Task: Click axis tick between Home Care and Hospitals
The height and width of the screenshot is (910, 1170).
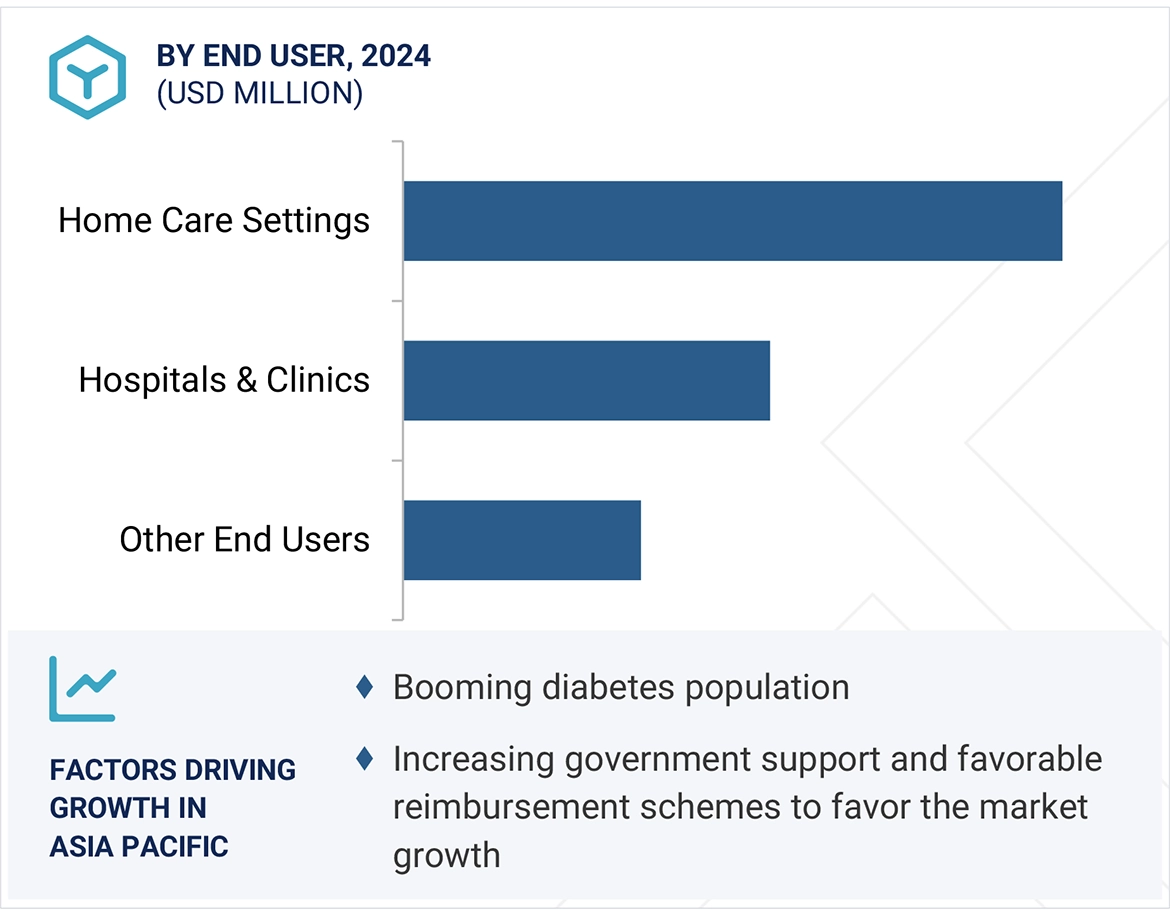Action: 397,301
